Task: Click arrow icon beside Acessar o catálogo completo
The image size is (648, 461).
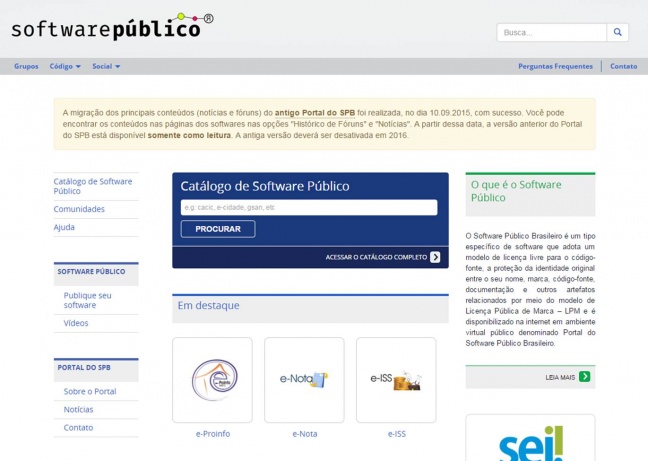Action: (435, 257)
